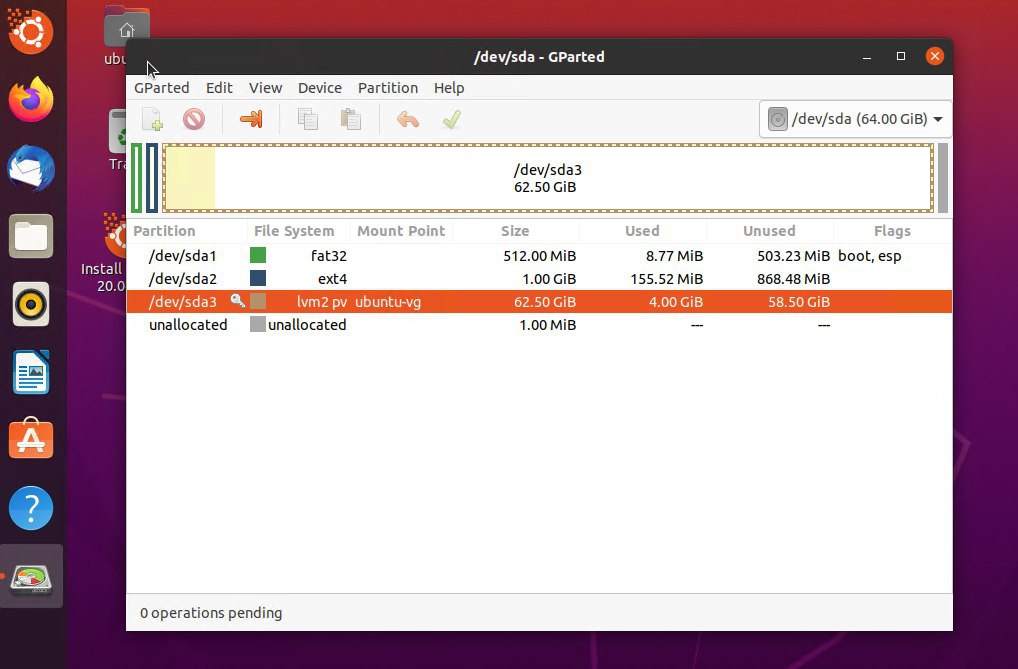Click the Unused column header
1018x669 pixels.
point(769,231)
